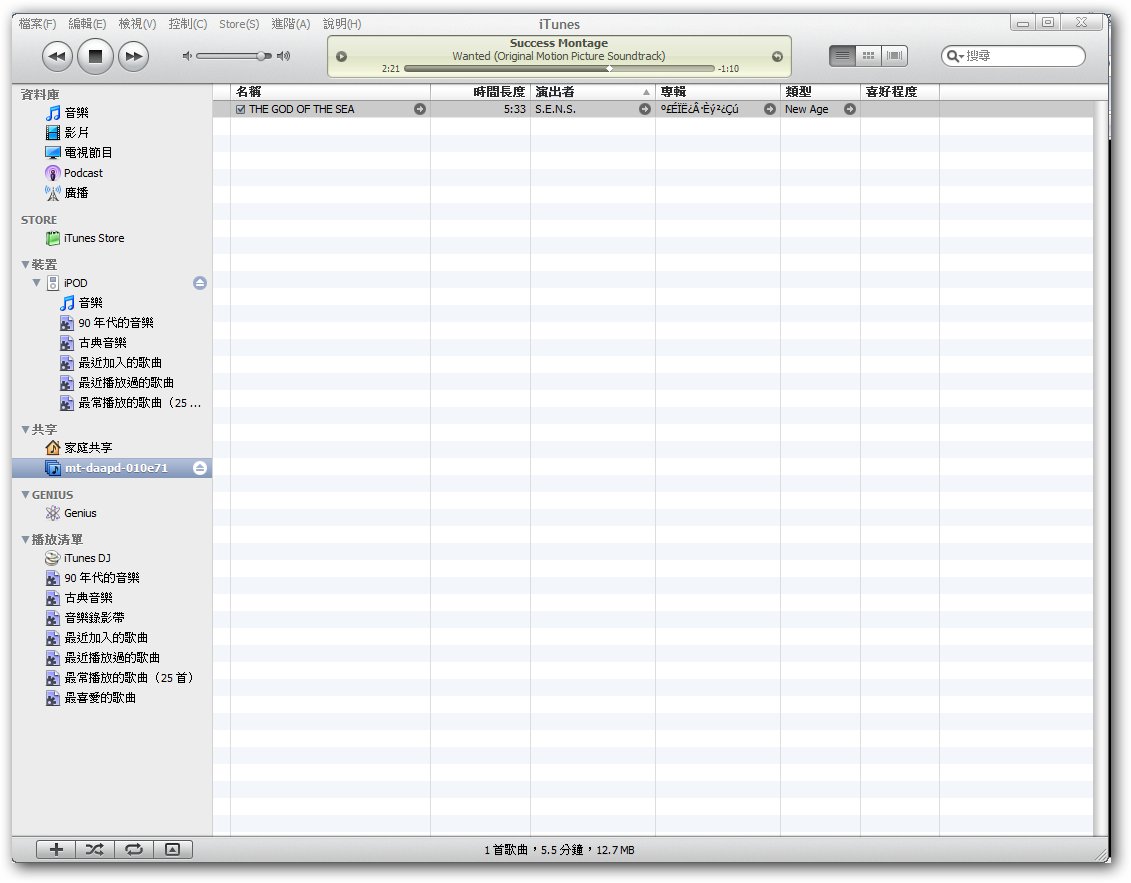Stop the playing song

coord(95,56)
